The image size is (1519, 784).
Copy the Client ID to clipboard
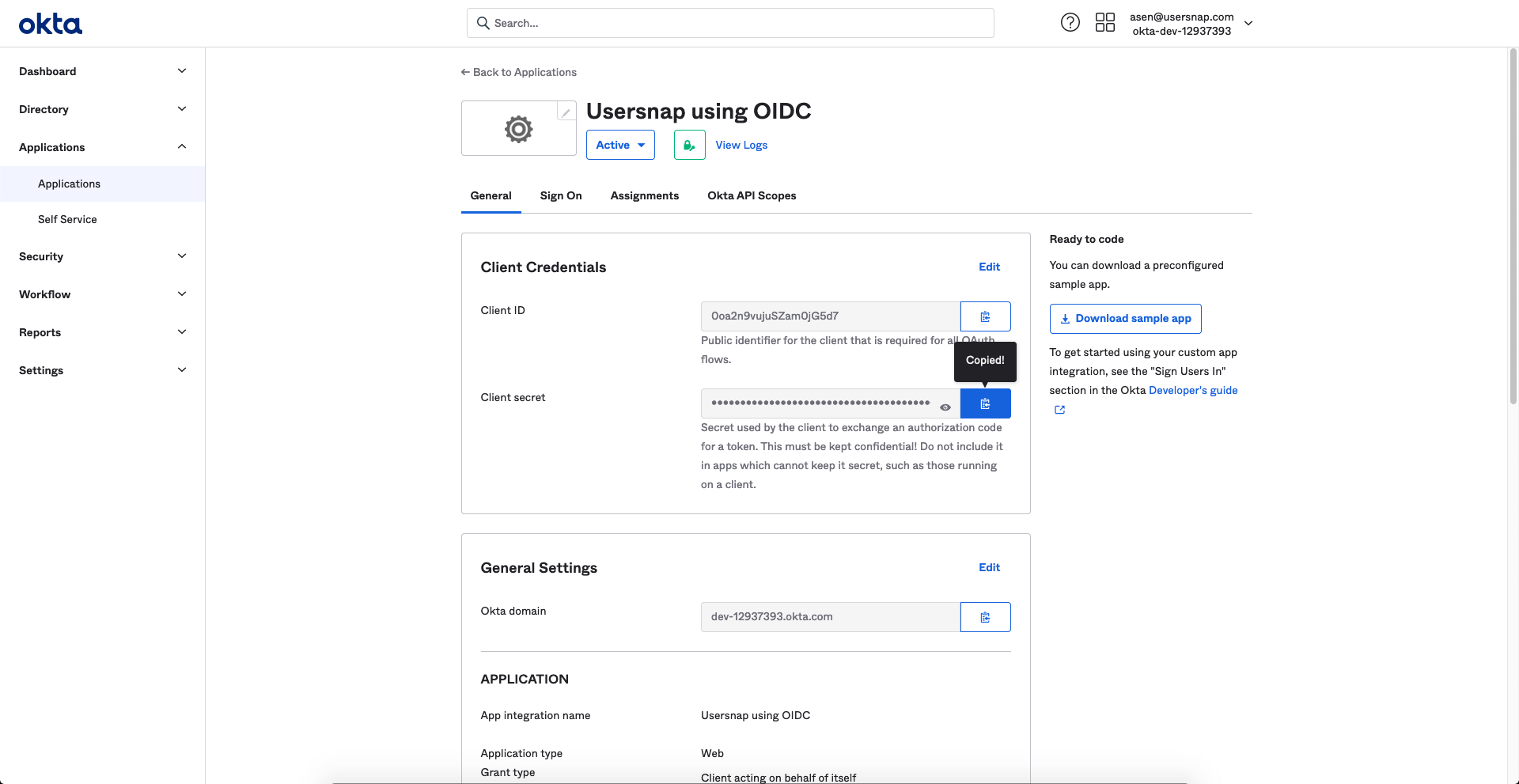click(x=985, y=316)
